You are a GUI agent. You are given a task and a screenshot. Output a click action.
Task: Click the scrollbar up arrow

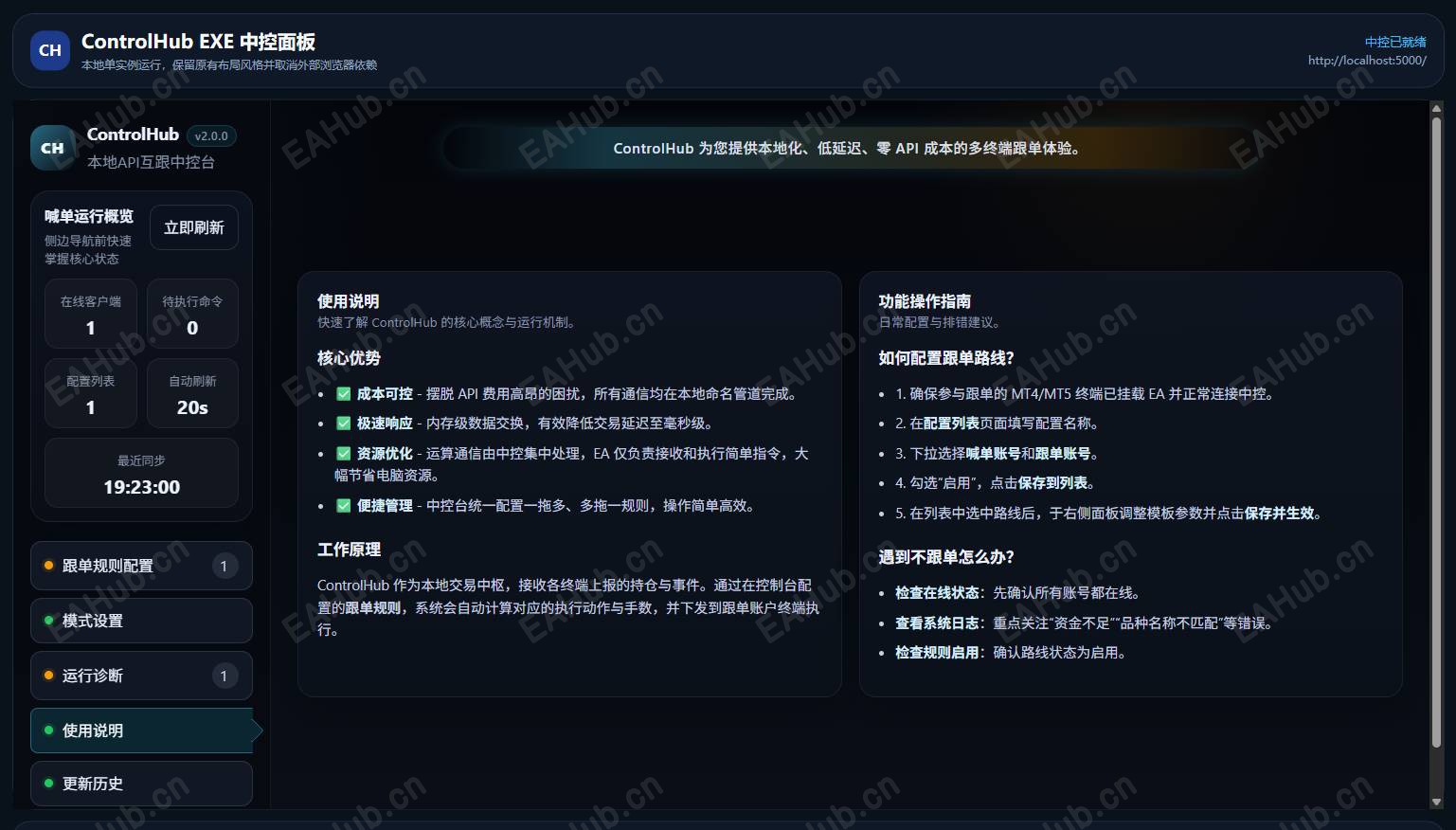tap(1436, 109)
